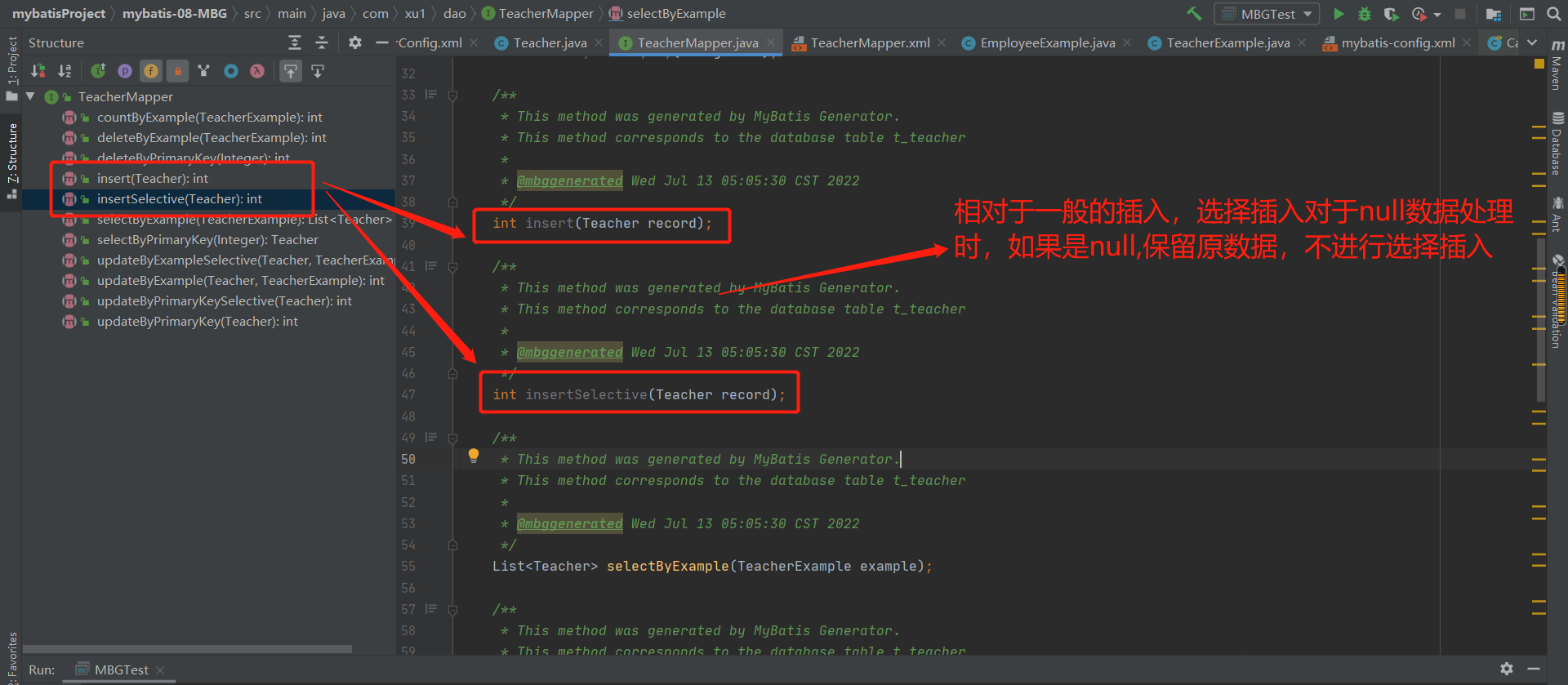Toggle Autoscroll to Source button
The width and height of the screenshot is (1568, 685).
[291, 71]
